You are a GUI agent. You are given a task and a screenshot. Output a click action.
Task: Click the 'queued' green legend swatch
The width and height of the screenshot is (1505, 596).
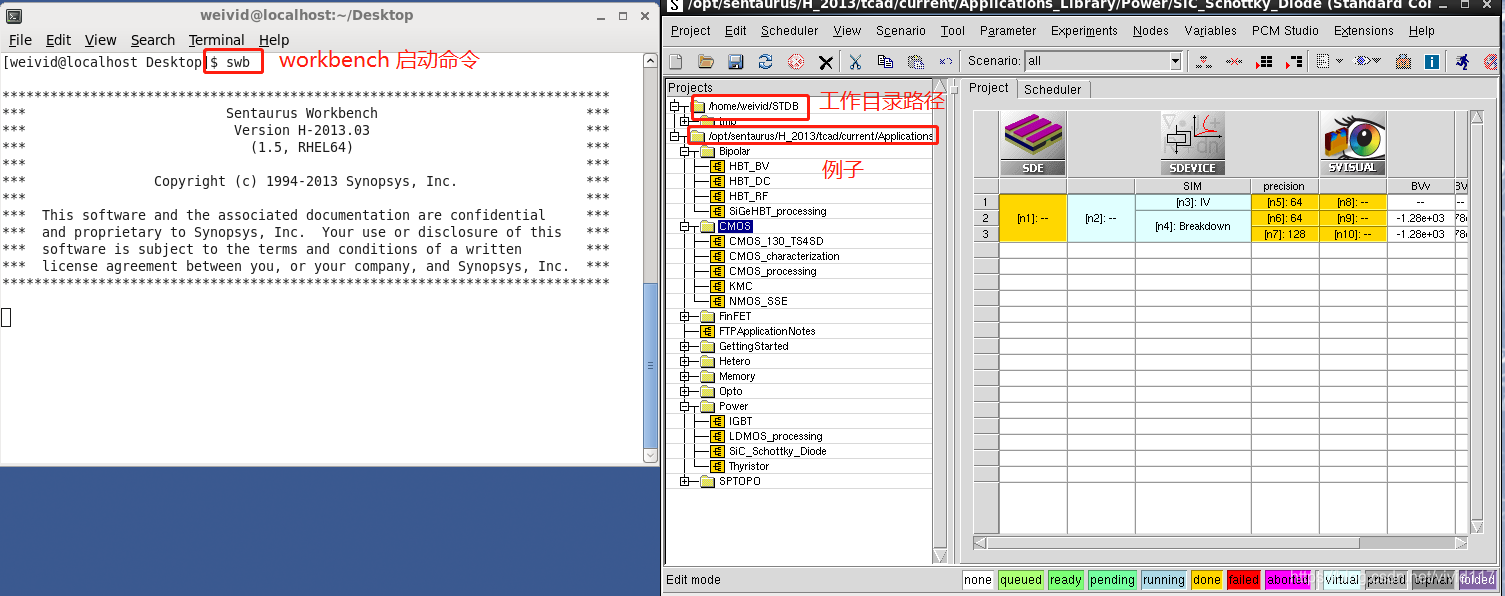point(1021,580)
